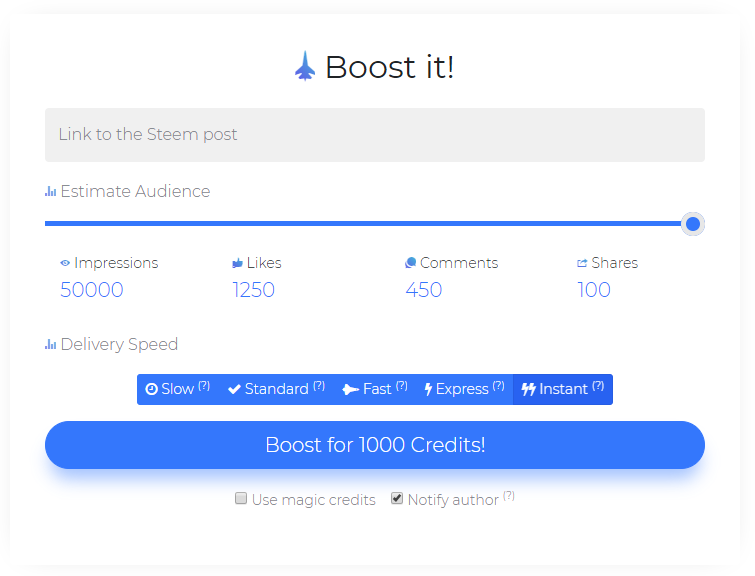This screenshot has height=576, width=755.
Task: Click the Estimate Audience slider handle
Action: click(693, 223)
